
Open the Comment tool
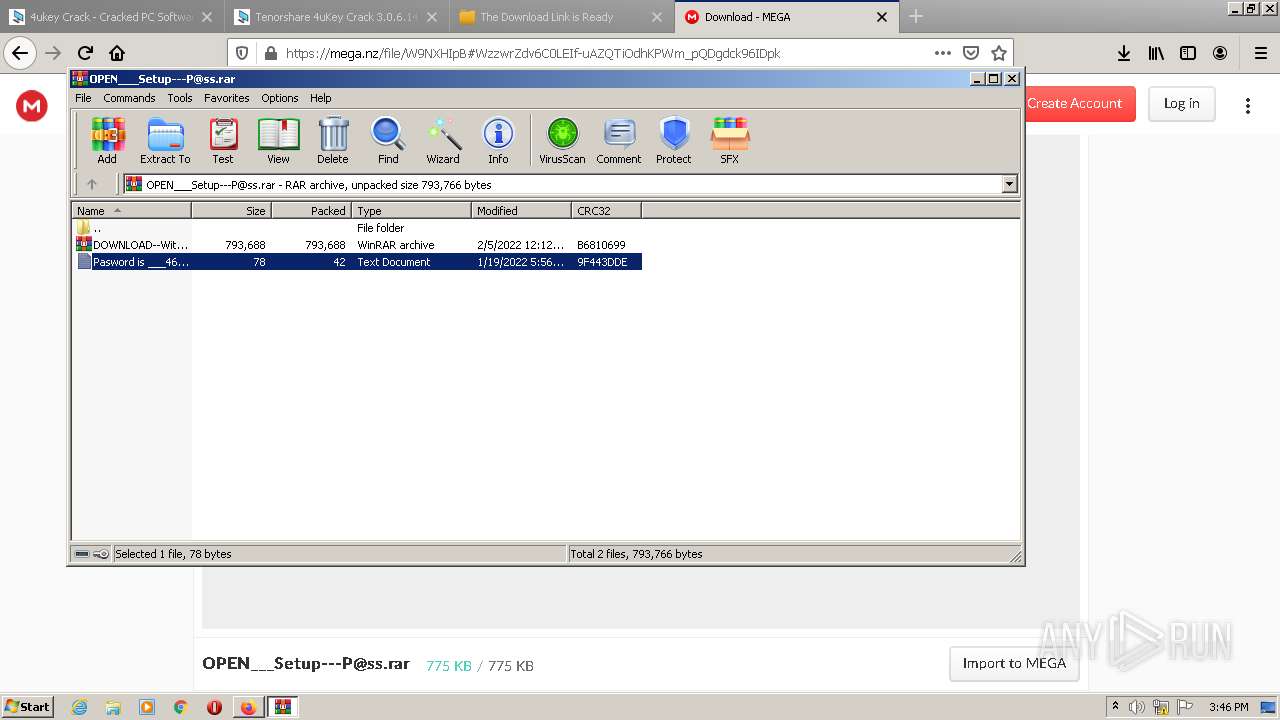point(619,140)
